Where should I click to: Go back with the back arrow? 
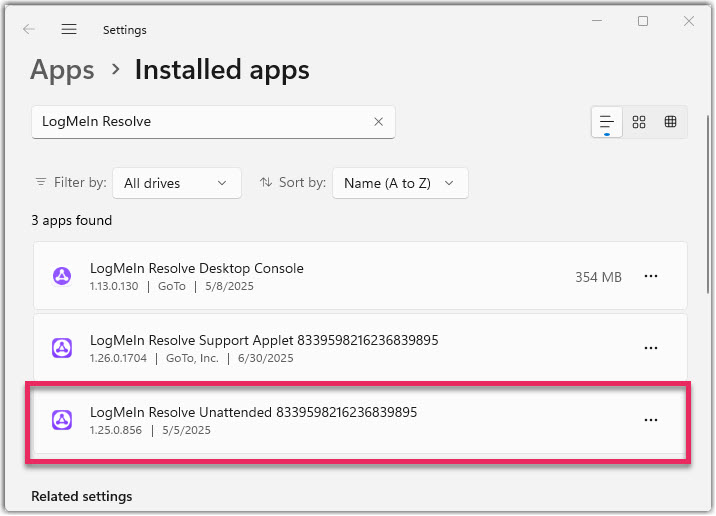coord(29,30)
